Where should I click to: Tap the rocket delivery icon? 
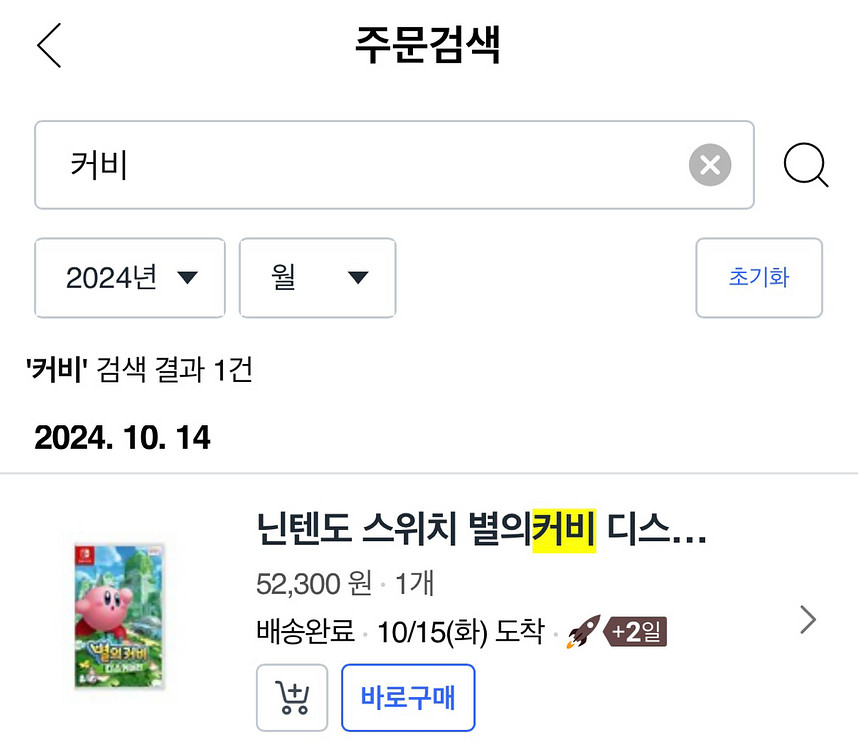click(x=582, y=633)
